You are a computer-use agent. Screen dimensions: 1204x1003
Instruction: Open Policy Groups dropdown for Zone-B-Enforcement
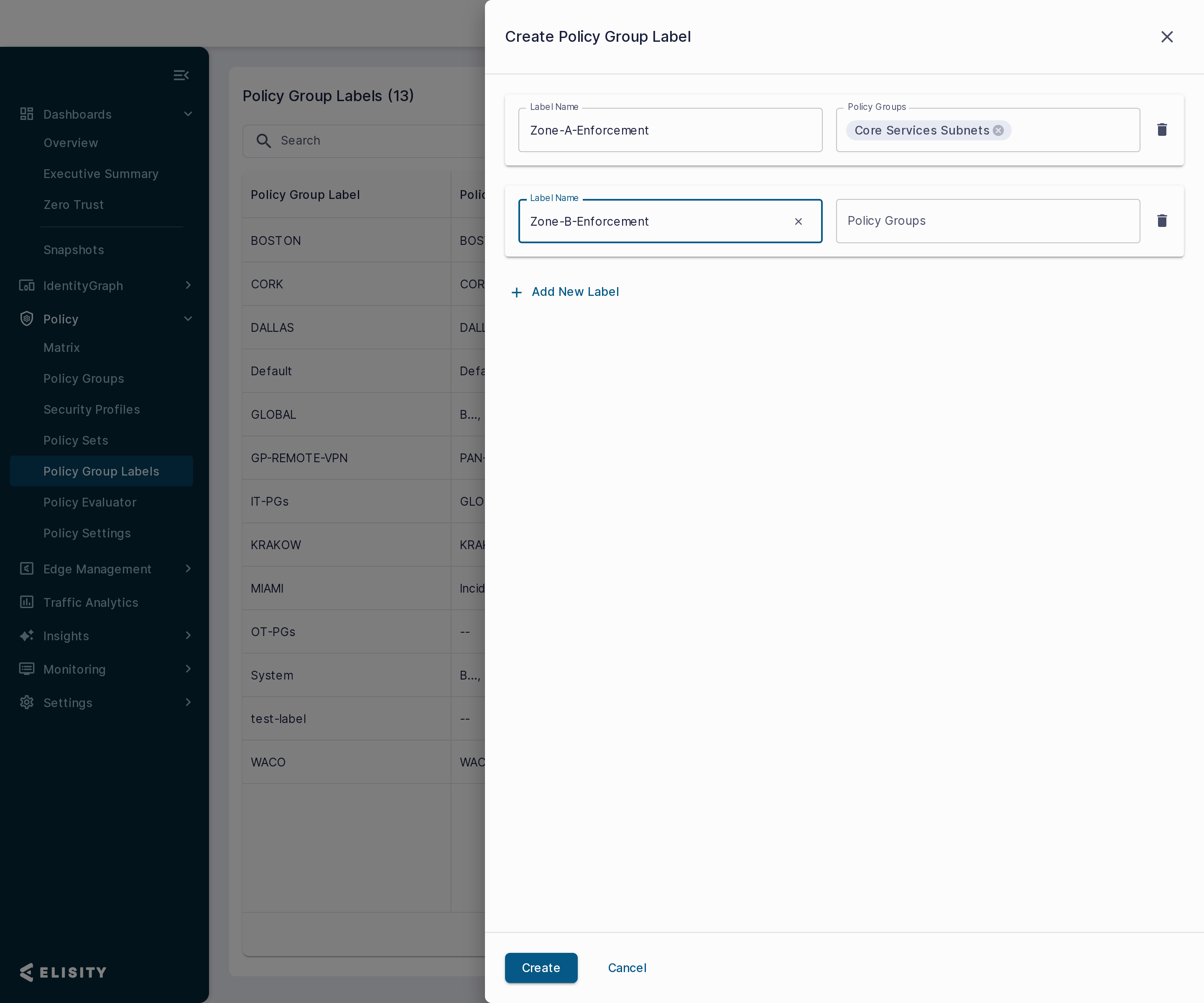[988, 221]
